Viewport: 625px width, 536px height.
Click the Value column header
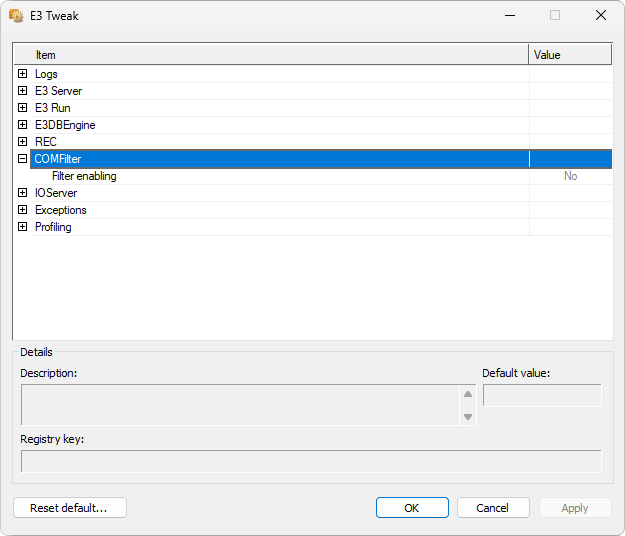pyautogui.click(x=570, y=55)
